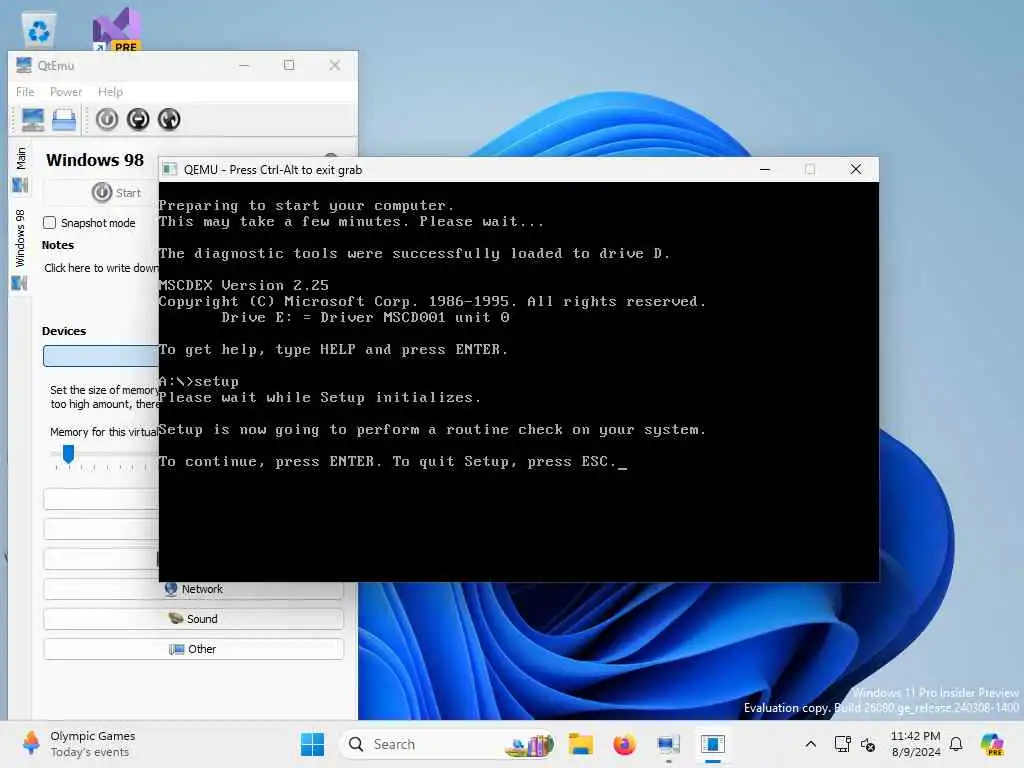Click inside the QEMU console screen
This screenshot has height=768, width=1024.
(519, 381)
